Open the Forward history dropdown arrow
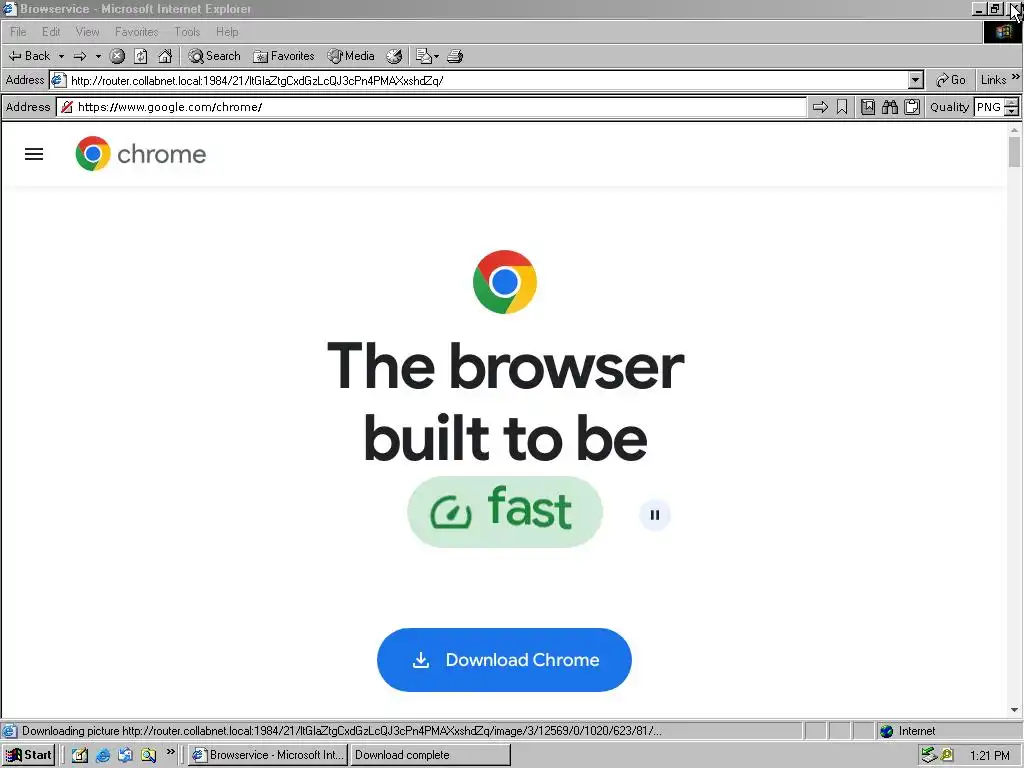This screenshot has height=768, width=1024. pos(99,56)
